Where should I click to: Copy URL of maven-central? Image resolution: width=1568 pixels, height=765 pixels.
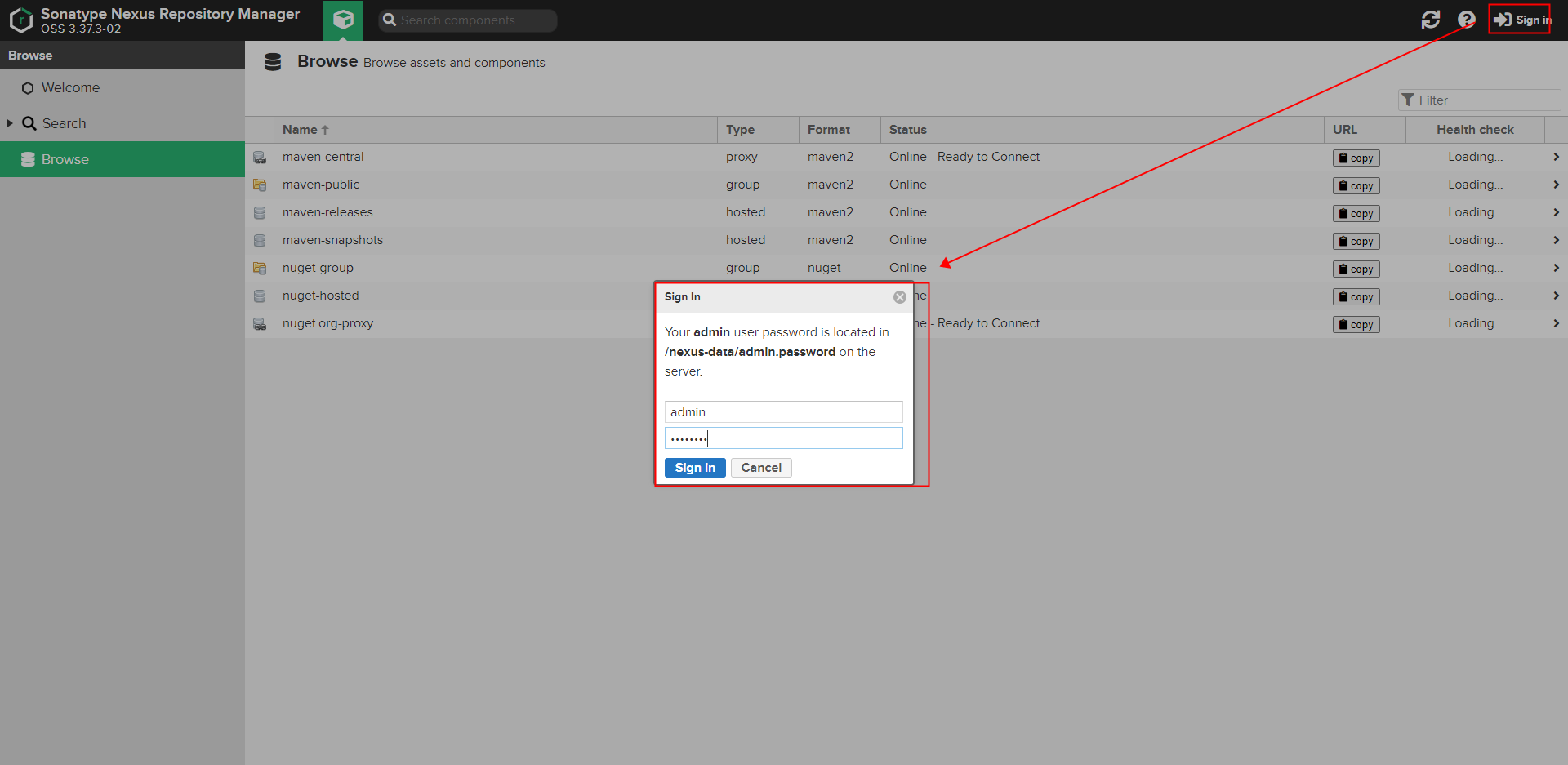[1356, 158]
